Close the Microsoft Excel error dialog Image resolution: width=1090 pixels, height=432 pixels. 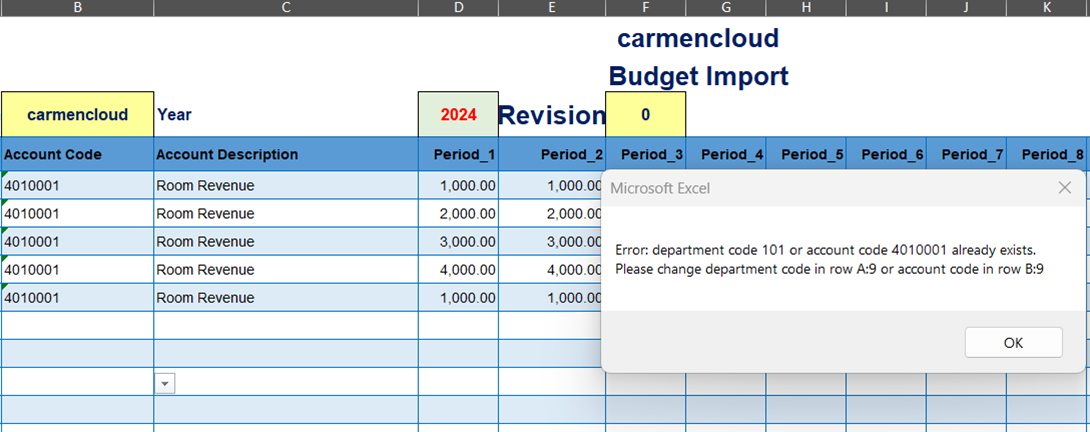pyautogui.click(x=1065, y=188)
